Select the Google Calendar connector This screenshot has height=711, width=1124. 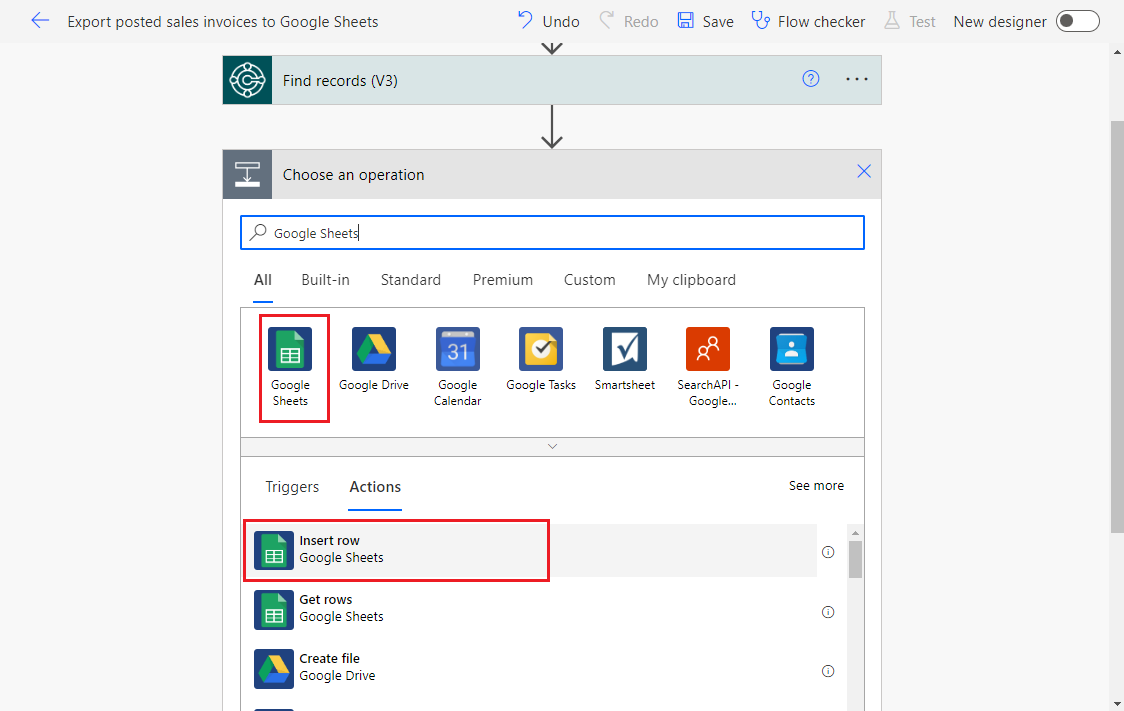point(457,350)
